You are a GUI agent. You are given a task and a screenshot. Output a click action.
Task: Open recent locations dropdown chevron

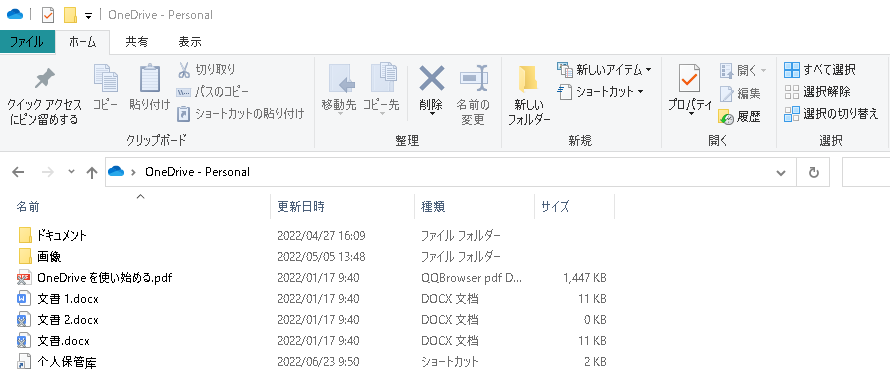coord(71,172)
